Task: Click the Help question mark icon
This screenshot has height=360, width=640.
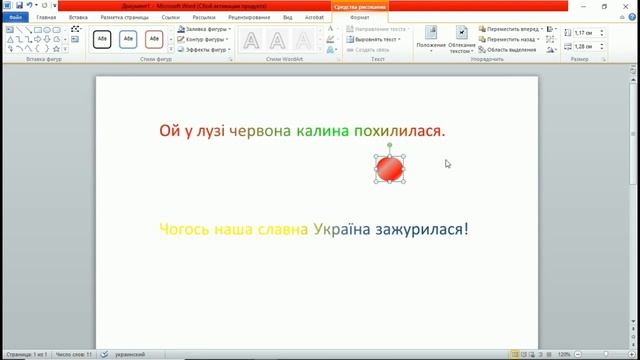Action: (x=632, y=17)
